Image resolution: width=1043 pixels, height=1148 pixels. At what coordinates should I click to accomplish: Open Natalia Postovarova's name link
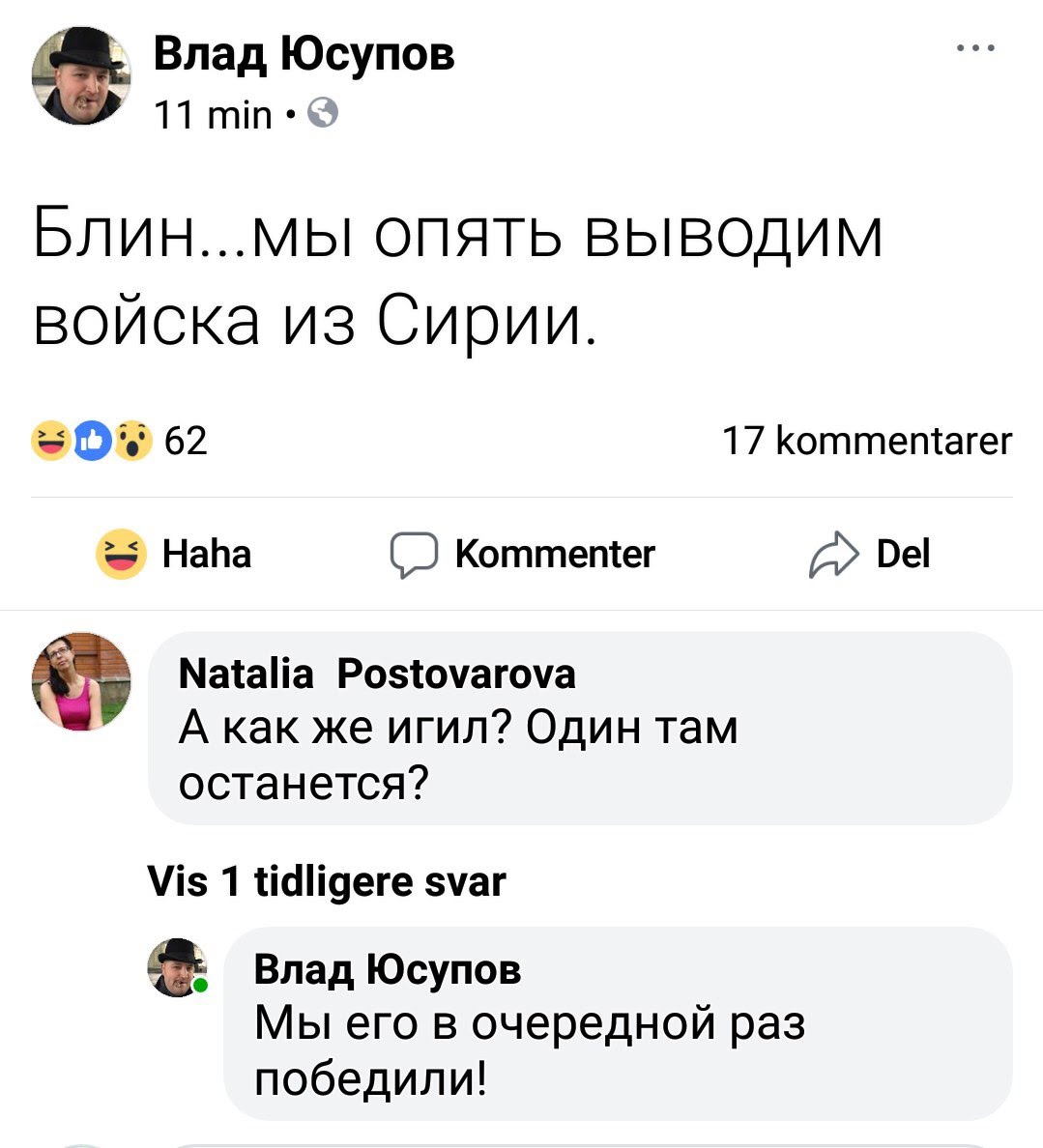(x=377, y=673)
